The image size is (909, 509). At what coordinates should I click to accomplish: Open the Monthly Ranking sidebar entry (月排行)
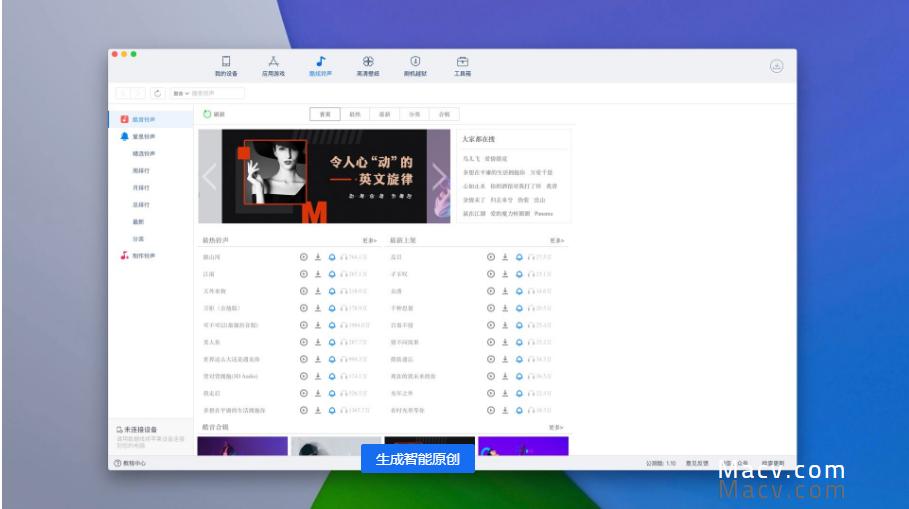pos(141,188)
